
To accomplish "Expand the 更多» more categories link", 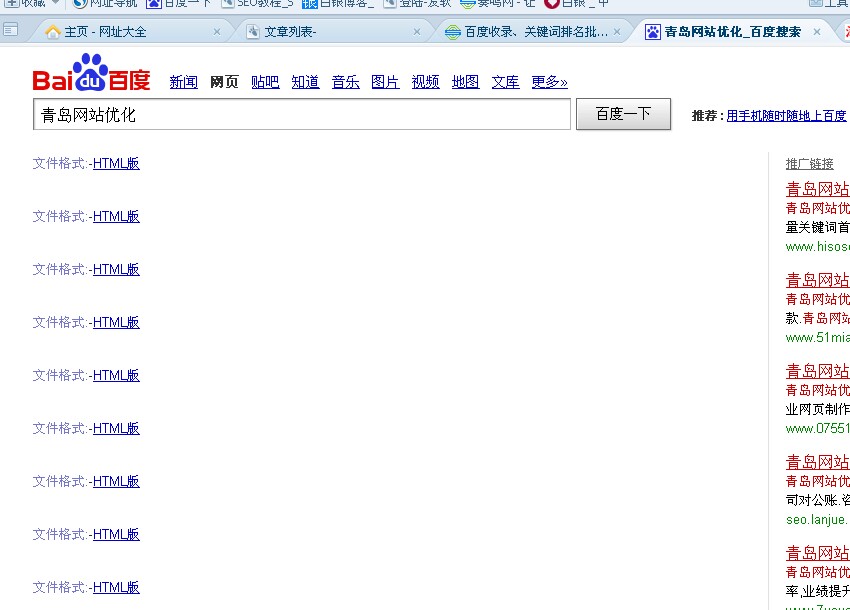I will (x=549, y=82).
